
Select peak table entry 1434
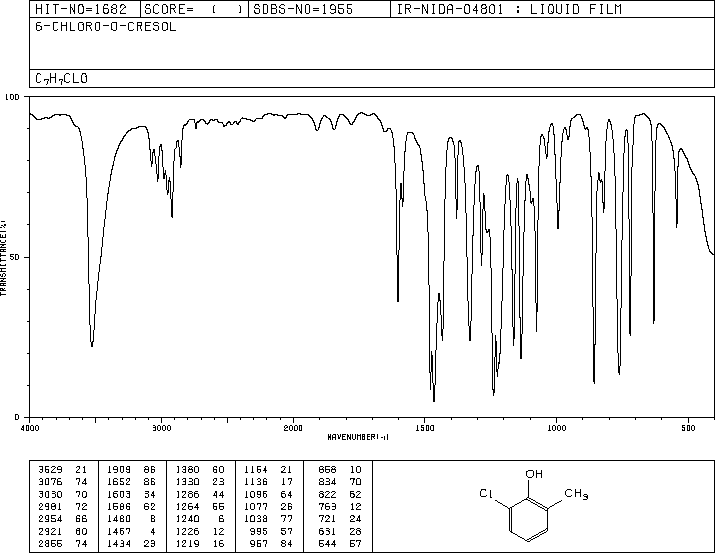[x=119, y=543]
